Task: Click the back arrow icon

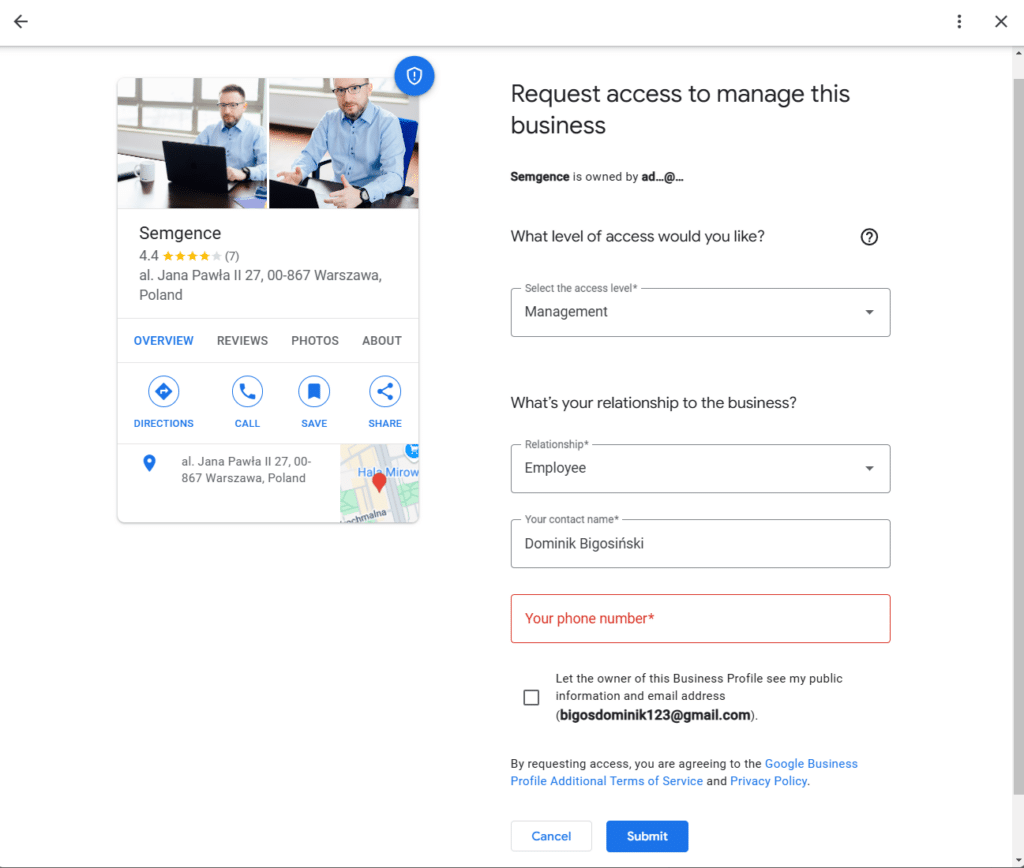Action: [x=21, y=22]
